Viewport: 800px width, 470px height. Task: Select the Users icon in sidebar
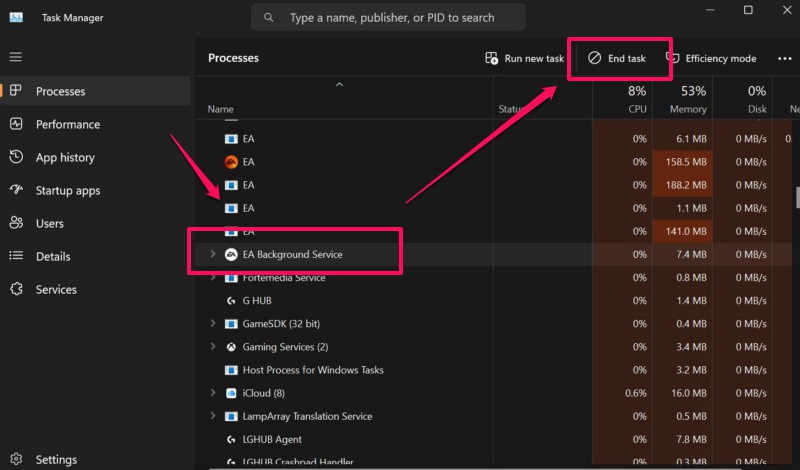point(16,224)
